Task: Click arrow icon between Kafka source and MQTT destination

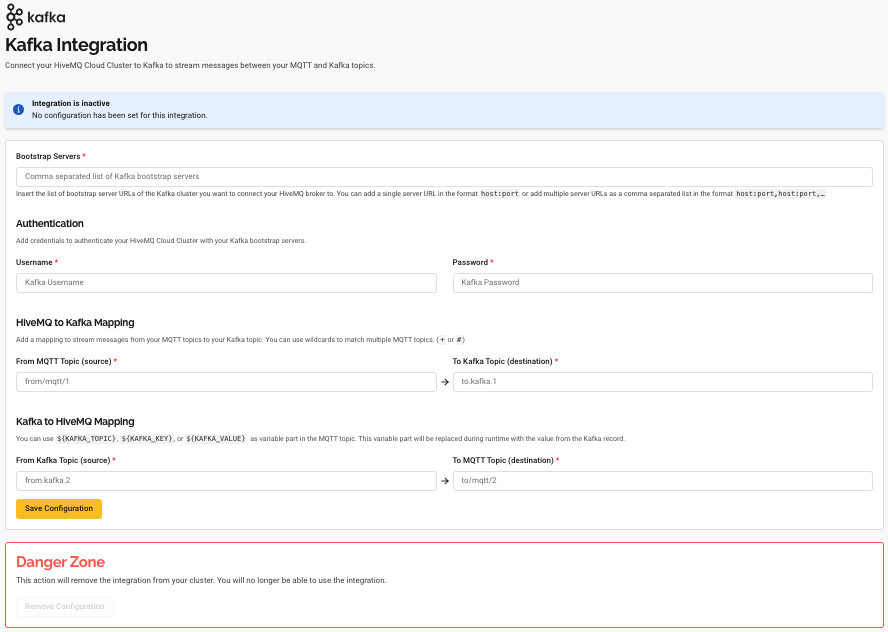Action: point(445,481)
